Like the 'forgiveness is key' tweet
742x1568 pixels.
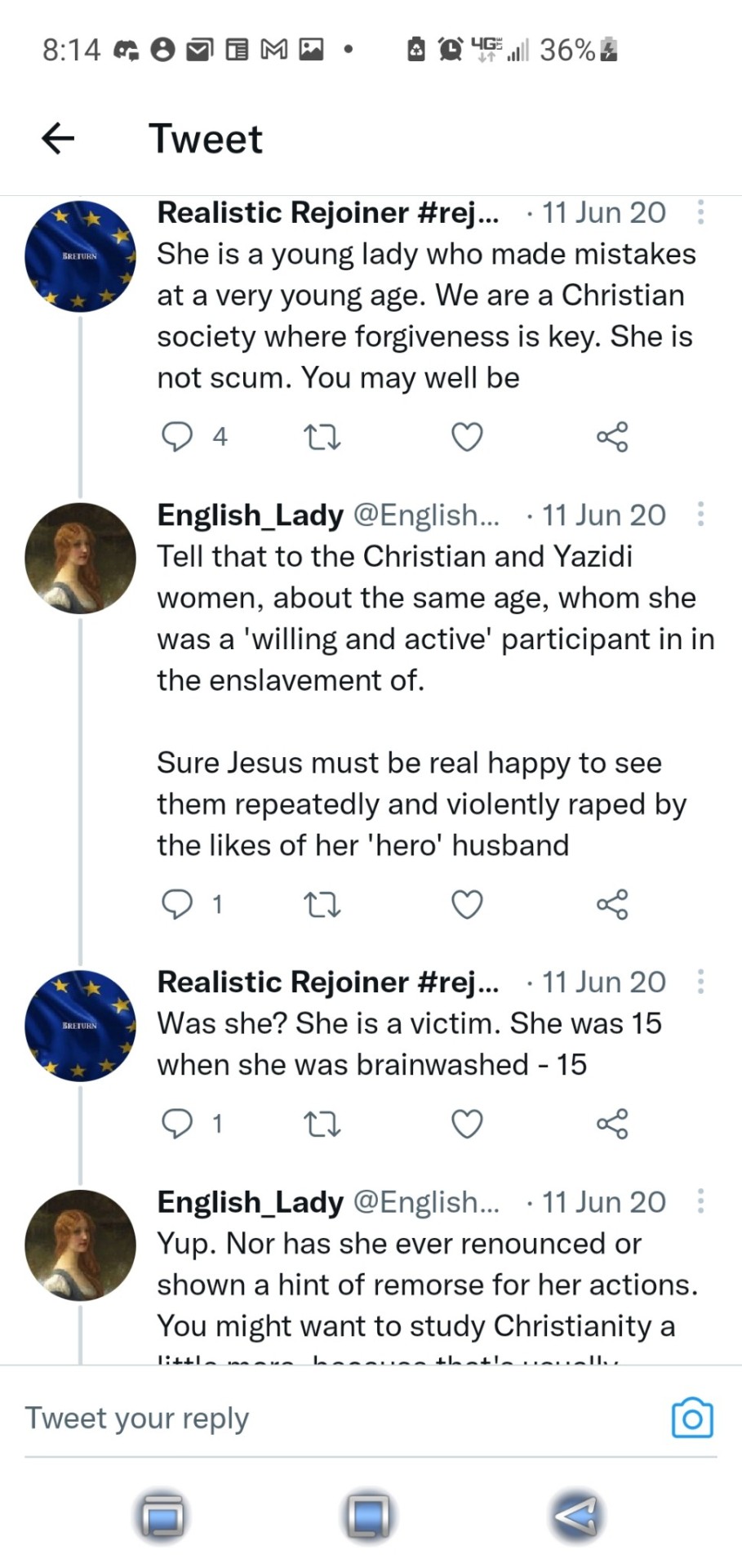click(x=467, y=438)
